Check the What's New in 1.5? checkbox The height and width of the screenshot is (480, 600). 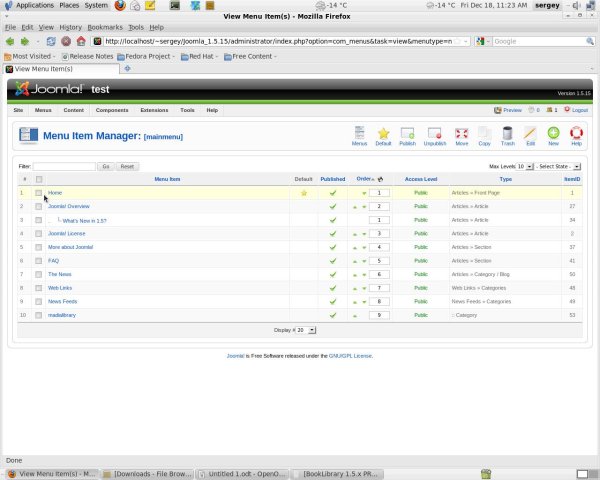pyautogui.click(x=38, y=220)
